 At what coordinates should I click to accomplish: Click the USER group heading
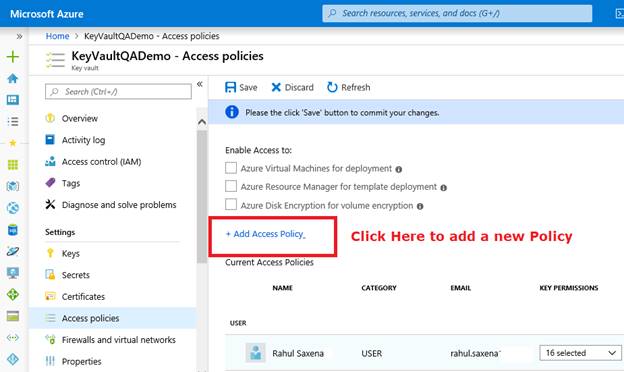pyautogui.click(x=238, y=323)
